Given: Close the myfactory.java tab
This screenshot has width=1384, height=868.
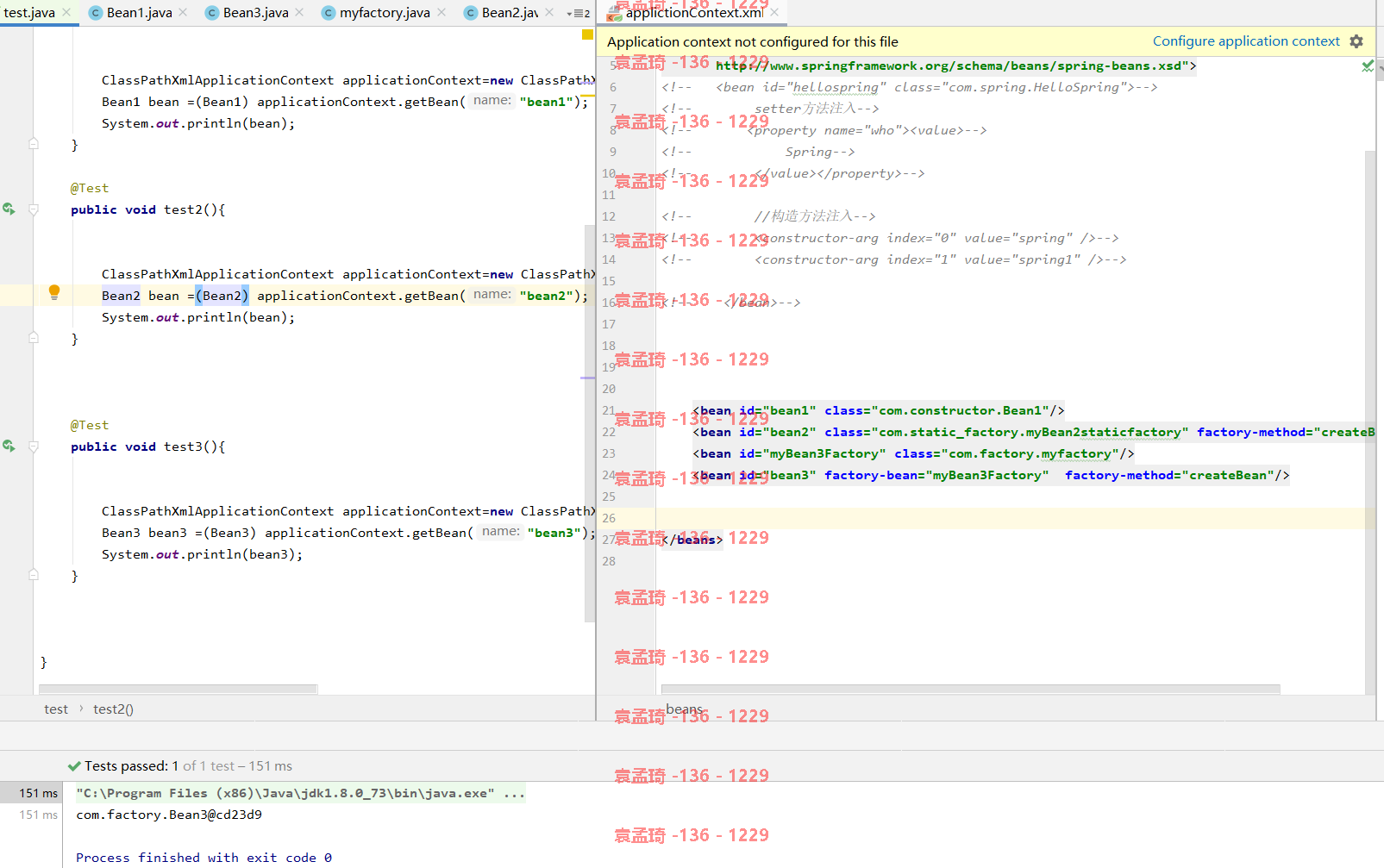Looking at the screenshot, I should click(442, 13).
